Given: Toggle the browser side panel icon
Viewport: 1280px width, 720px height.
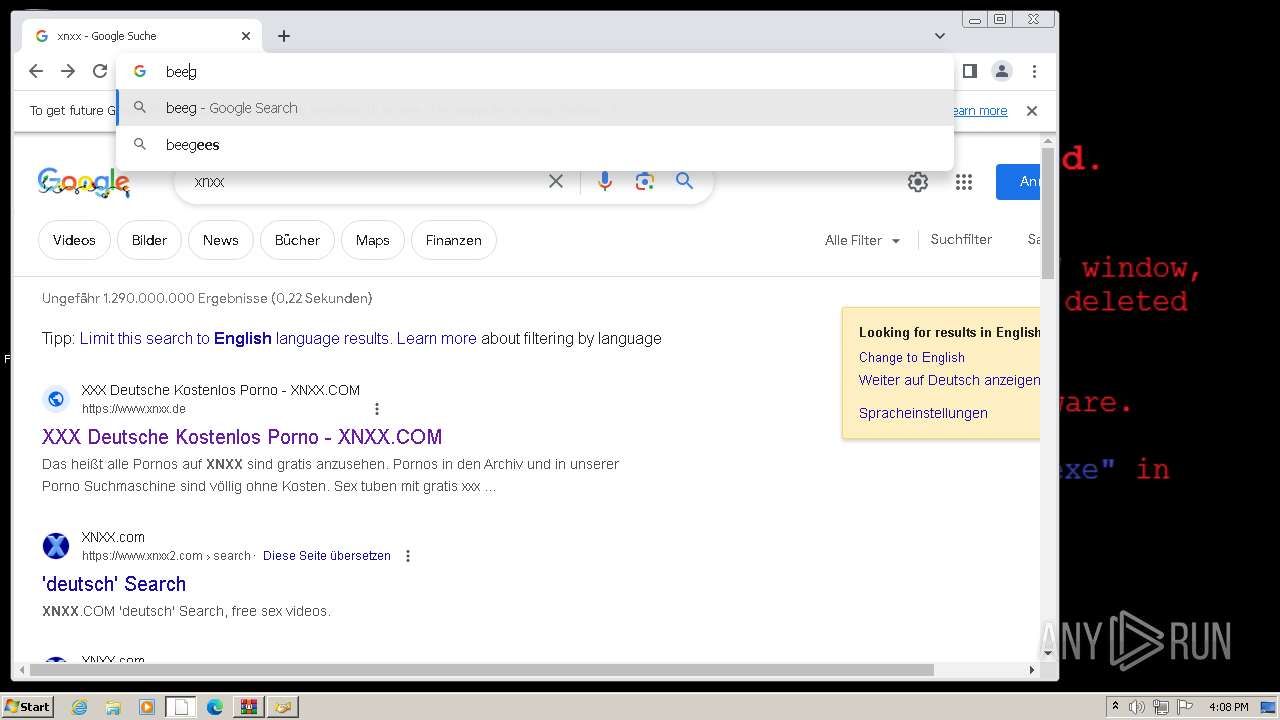Looking at the screenshot, I should click(969, 71).
